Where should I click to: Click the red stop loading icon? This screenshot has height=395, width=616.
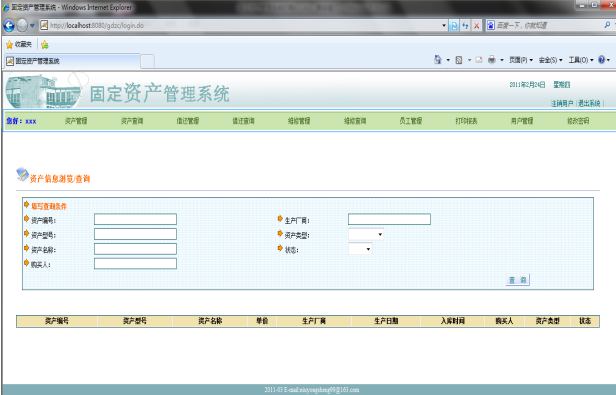pos(477,26)
